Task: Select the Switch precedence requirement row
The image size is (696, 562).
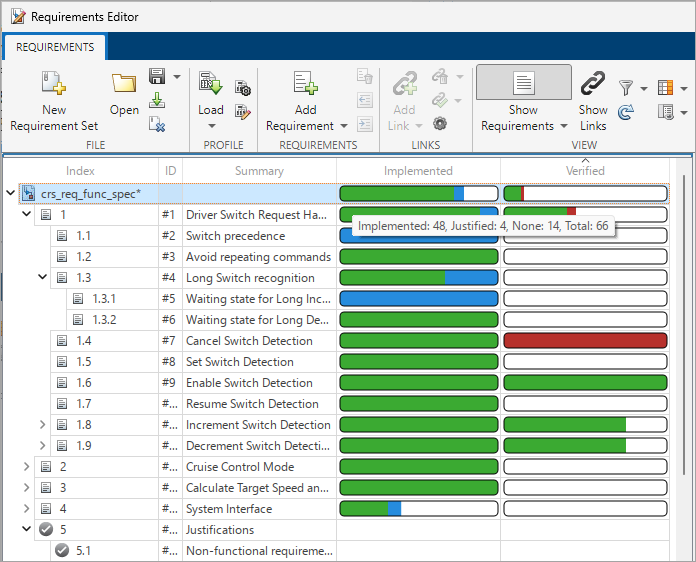Action: pos(235,236)
